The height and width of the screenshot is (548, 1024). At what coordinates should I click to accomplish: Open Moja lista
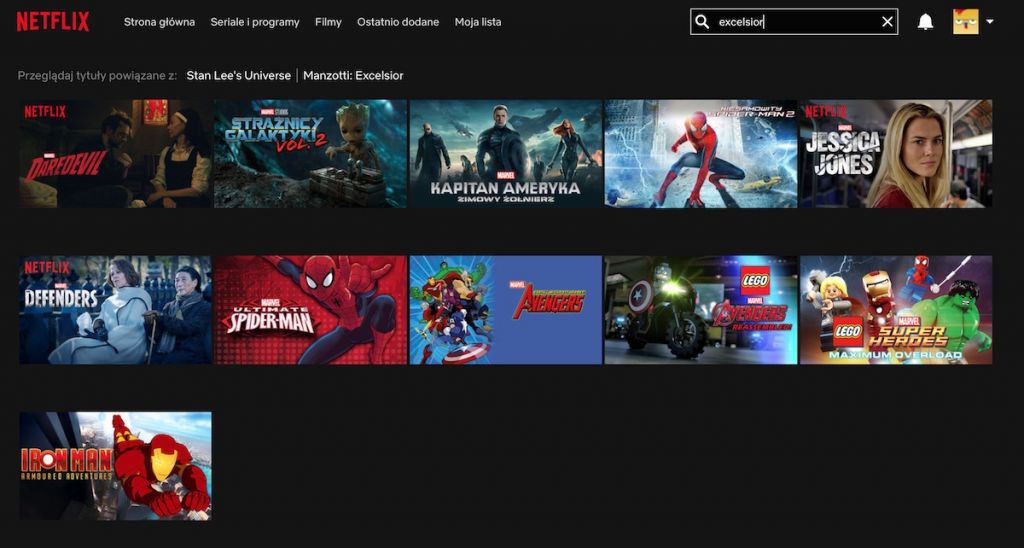pos(478,22)
